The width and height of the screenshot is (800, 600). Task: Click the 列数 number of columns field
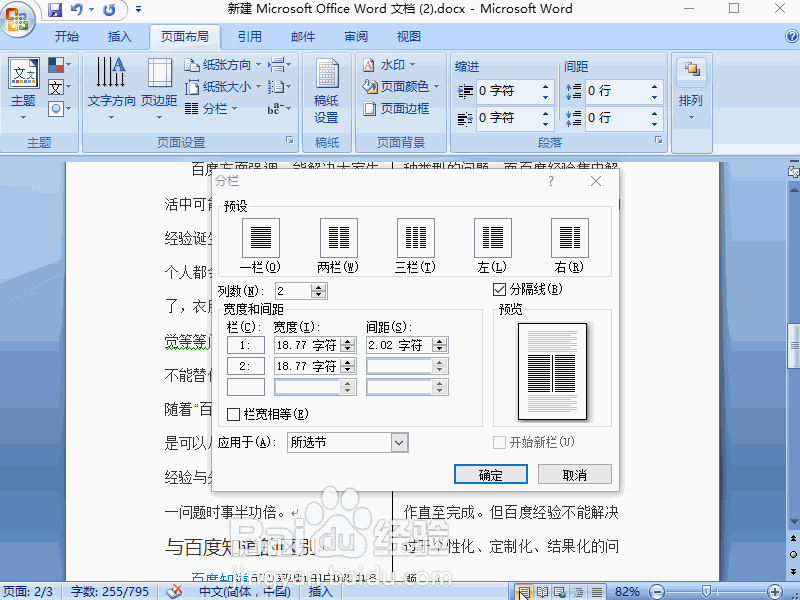pyautogui.click(x=293, y=291)
